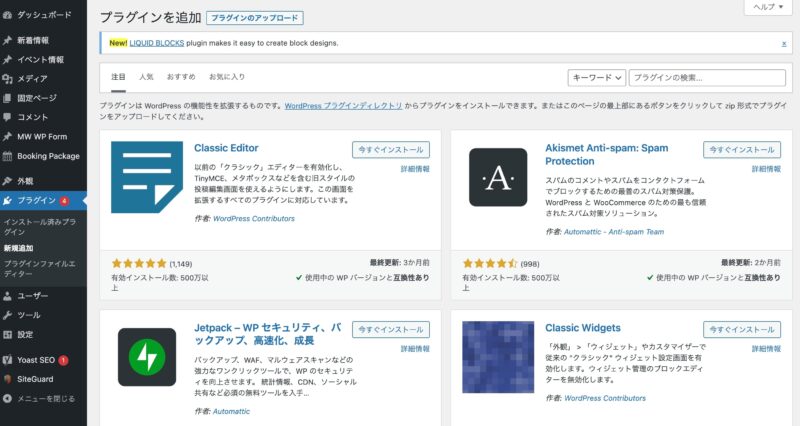
Task: Install Akismet Anti-spam with 今すぐインストール
Action: pos(742,149)
